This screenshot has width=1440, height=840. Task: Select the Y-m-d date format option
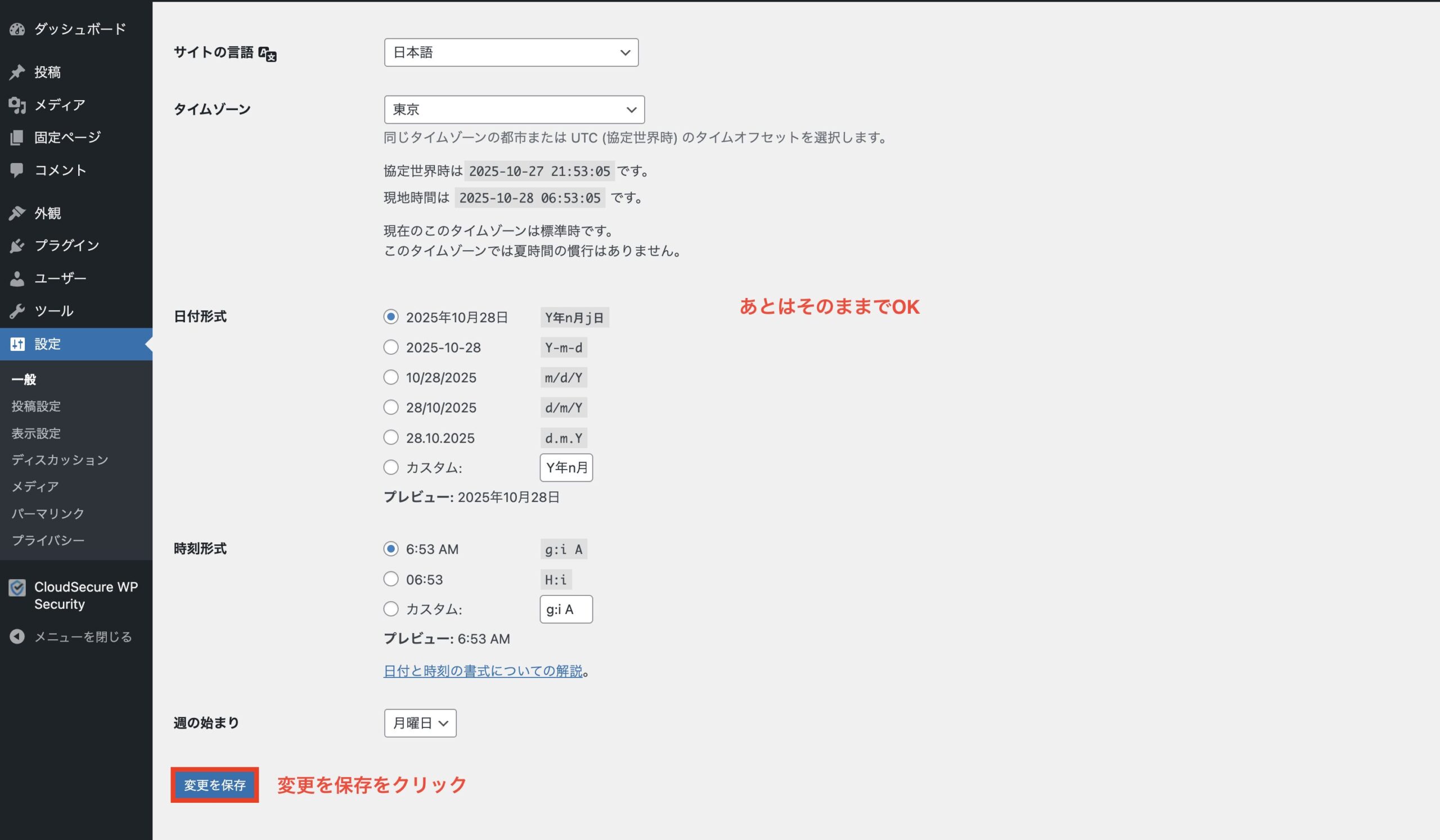tap(391, 346)
